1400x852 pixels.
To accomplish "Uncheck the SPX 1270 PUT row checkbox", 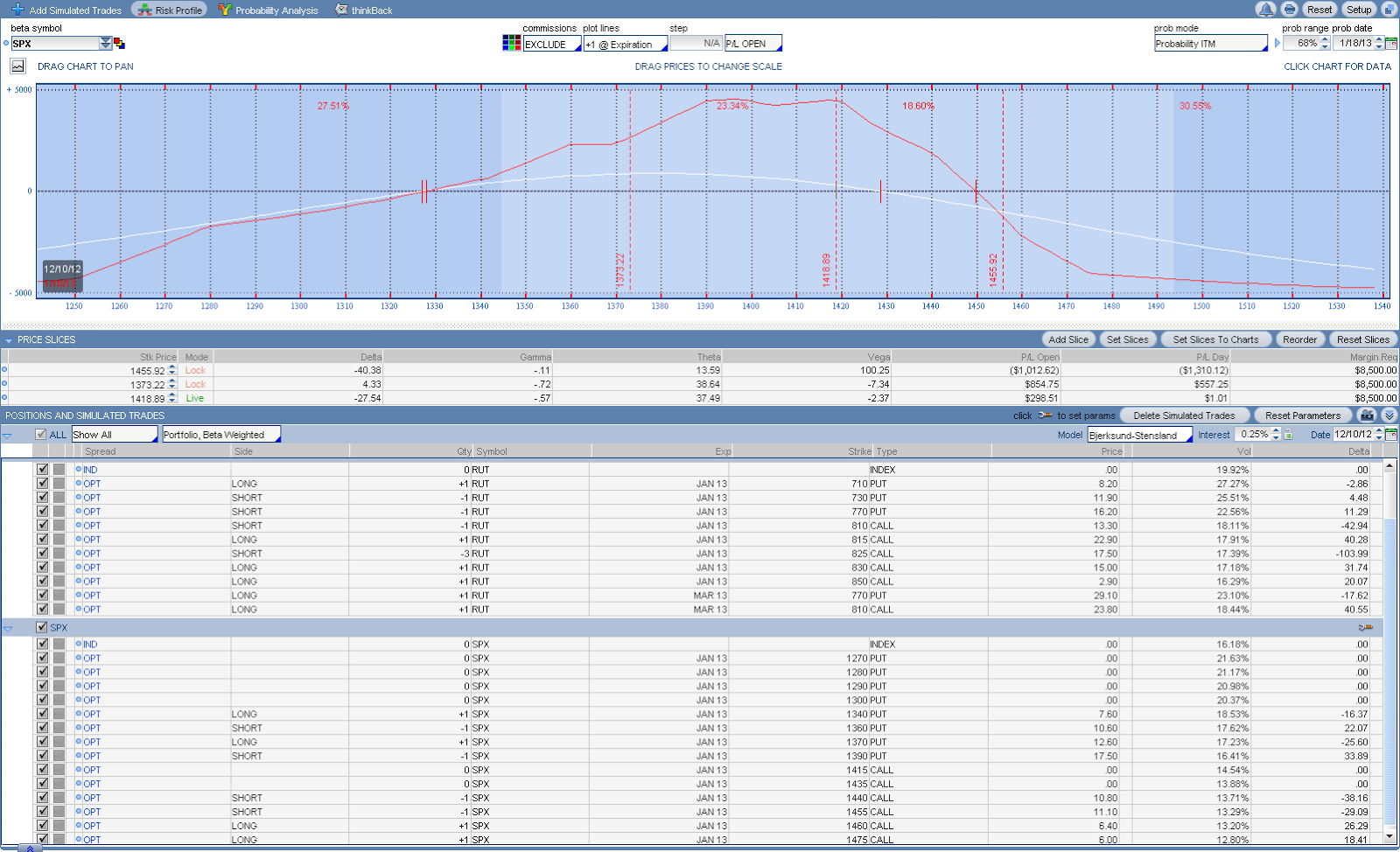I will point(42,658).
